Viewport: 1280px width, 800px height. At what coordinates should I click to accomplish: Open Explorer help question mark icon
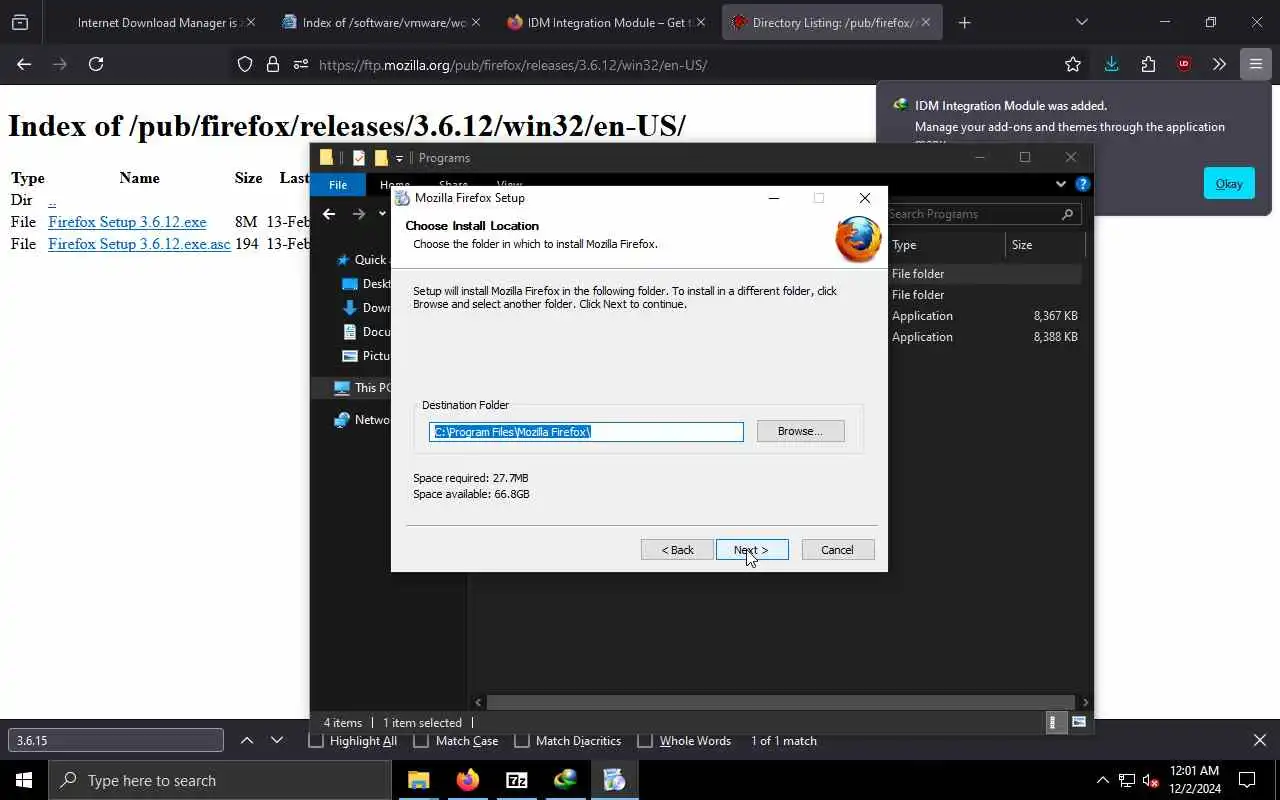pos(1082,184)
